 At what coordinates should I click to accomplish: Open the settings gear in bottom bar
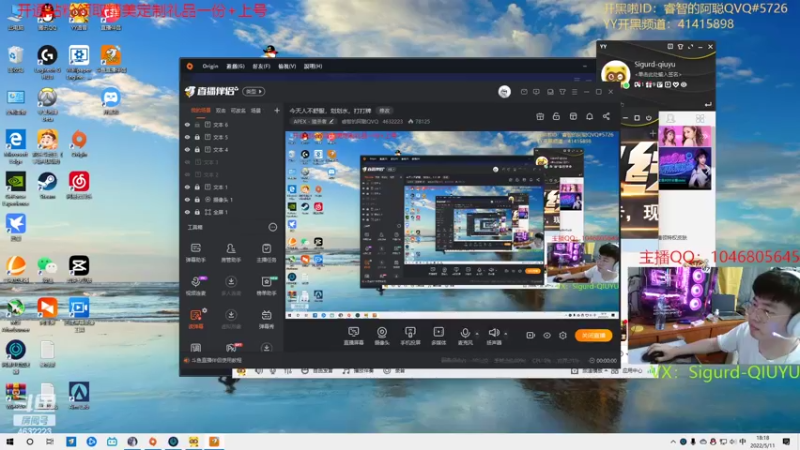[x=563, y=335]
